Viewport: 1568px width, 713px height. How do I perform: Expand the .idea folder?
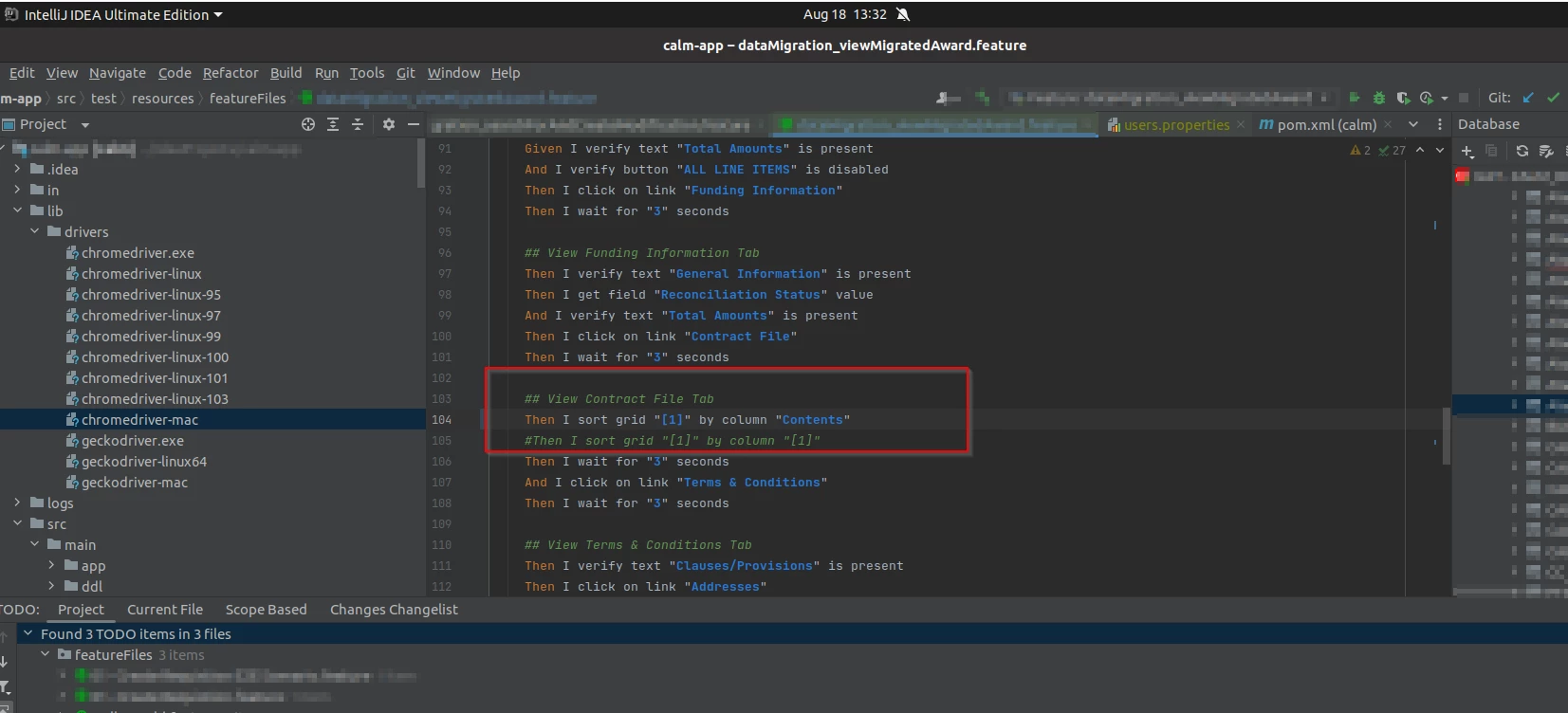[x=17, y=169]
